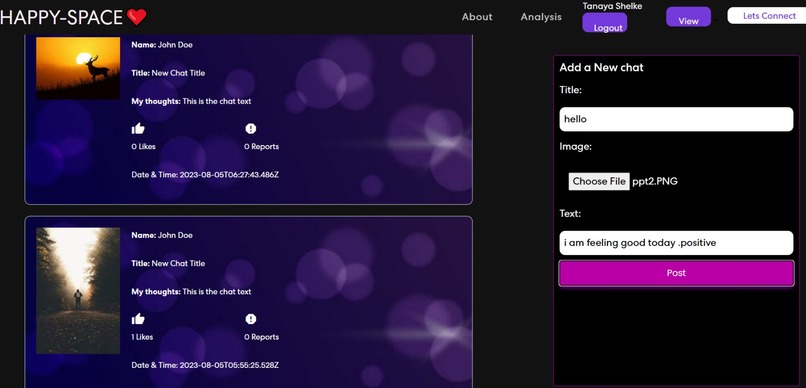Click Title: New Chat Title on forest post
806x388 pixels.
coord(168,263)
